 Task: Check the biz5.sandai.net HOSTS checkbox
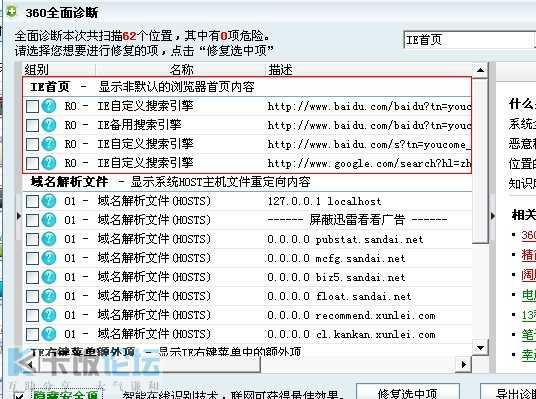32,277
